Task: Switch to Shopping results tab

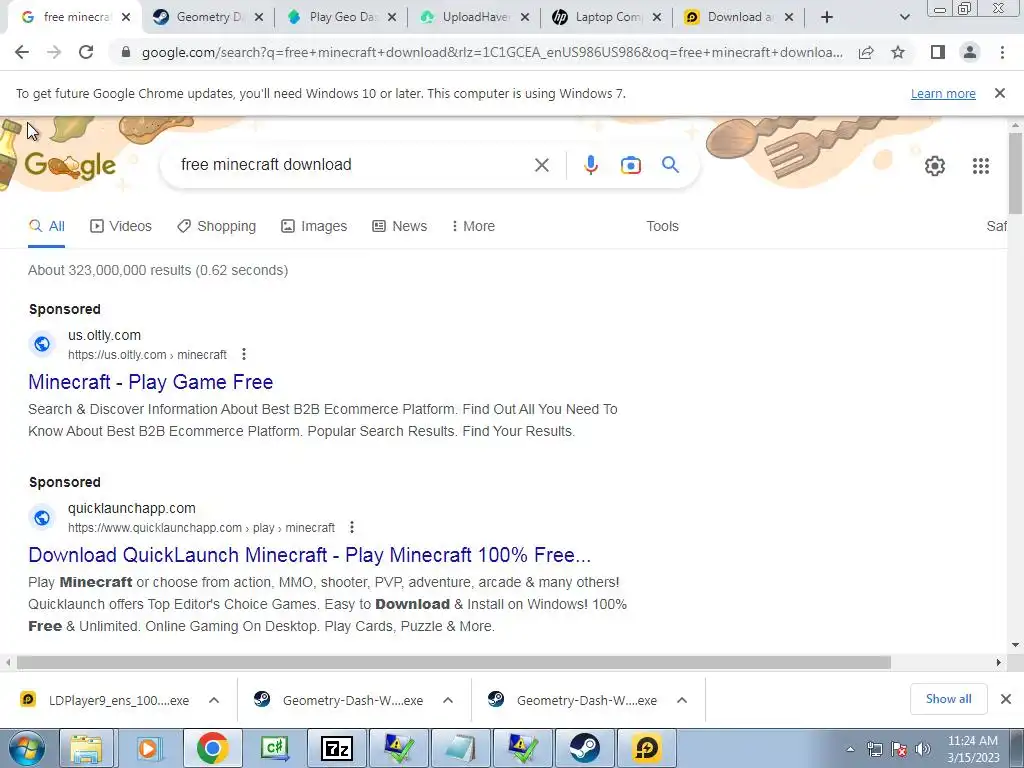Action: 216,226
